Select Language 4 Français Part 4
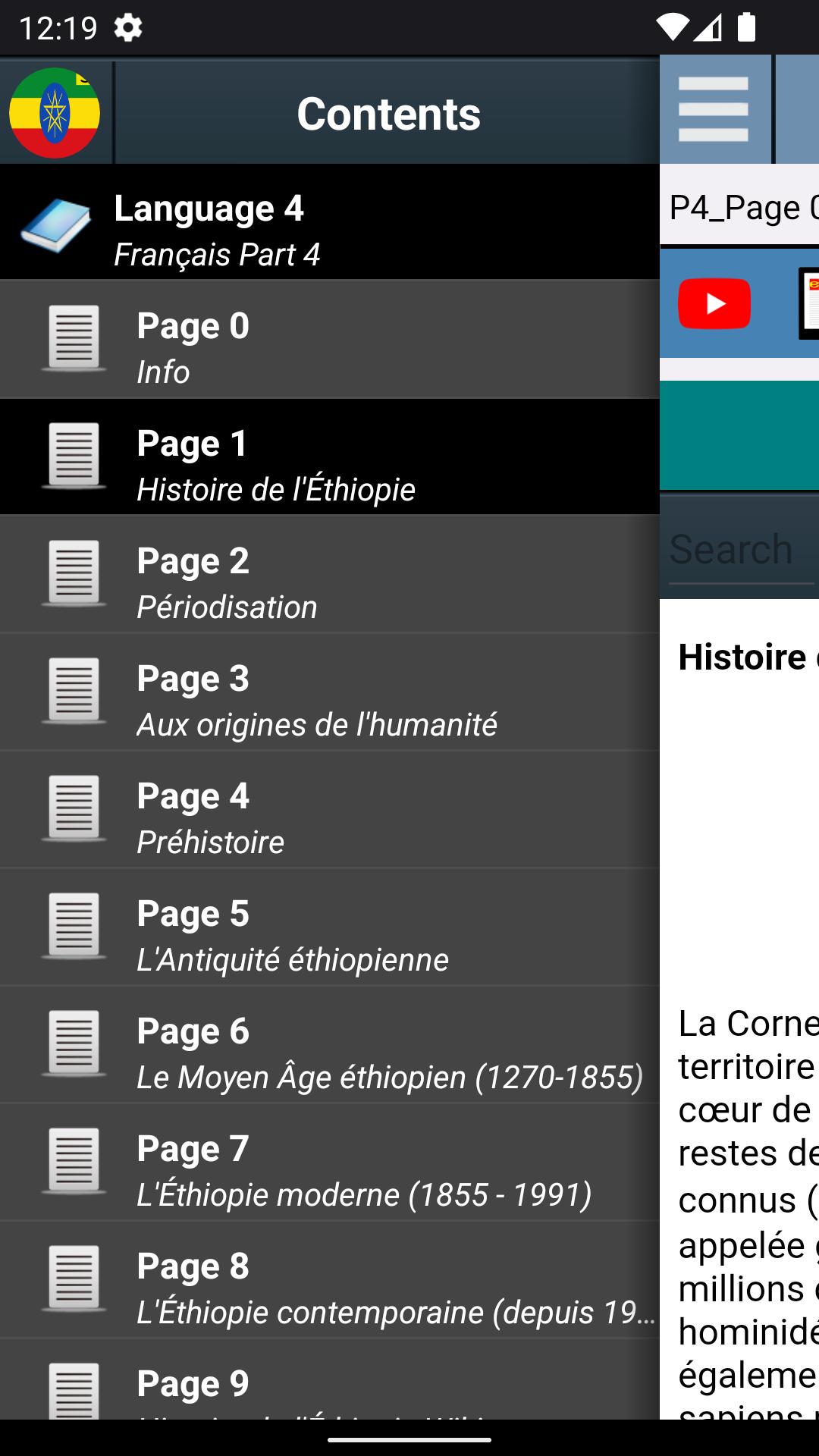The width and height of the screenshot is (819, 1456). [330, 222]
